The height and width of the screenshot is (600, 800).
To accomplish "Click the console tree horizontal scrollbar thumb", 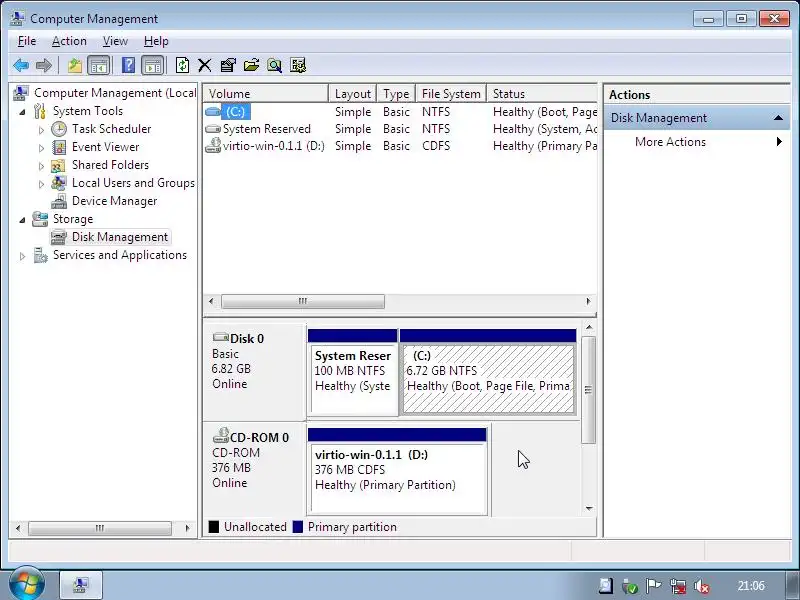I will click(x=100, y=528).
